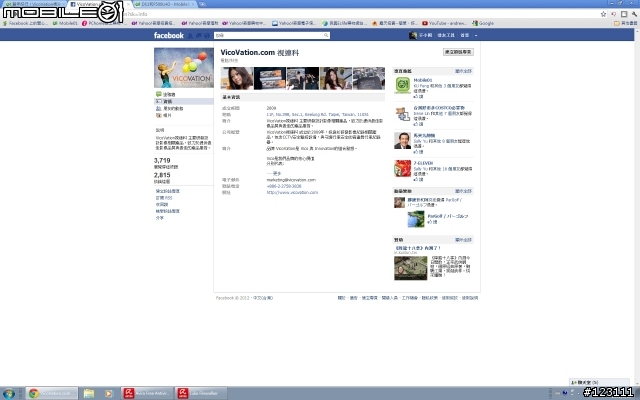This screenshot has width=640, height=400.
Task: Click the new tab button in Chrome
Action: [202, 4]
